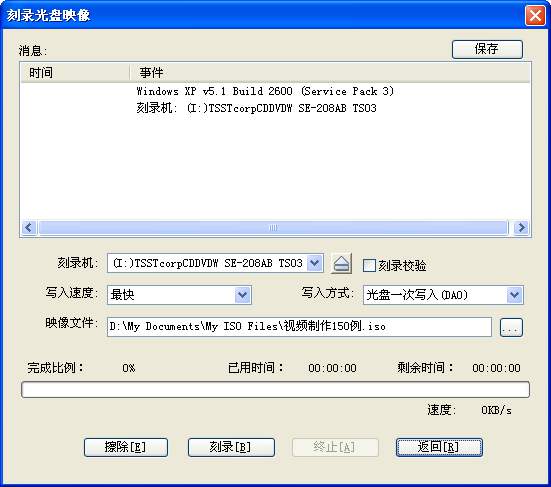Click the burn progress bar
Viewport: 551px width, 487px height.
click(275, 390)
